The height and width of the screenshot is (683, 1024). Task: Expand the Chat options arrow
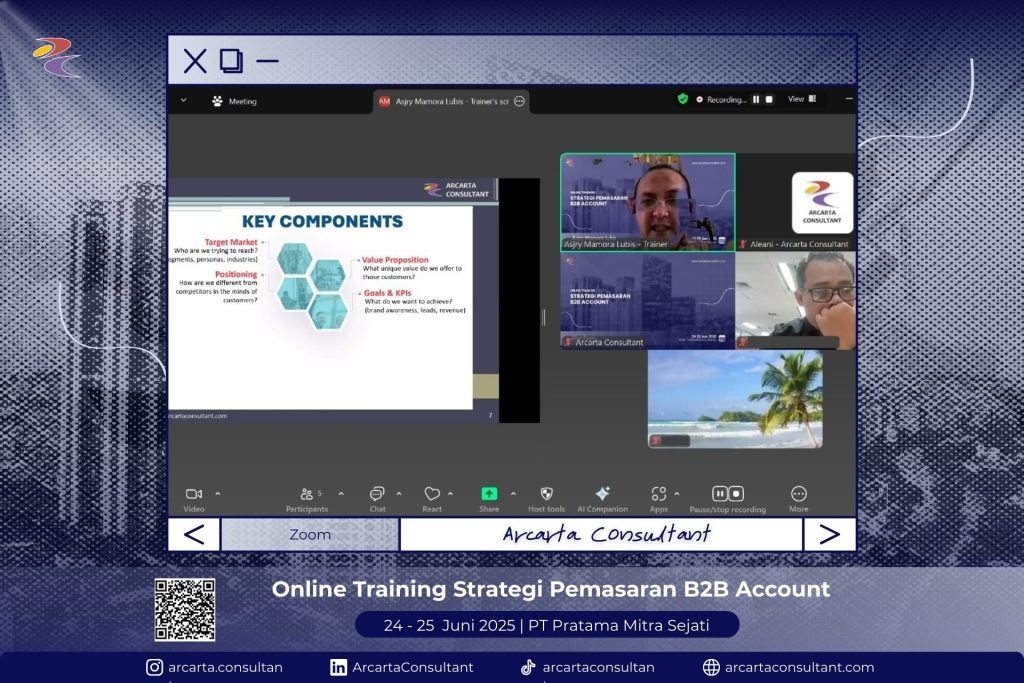pos(399,493)
